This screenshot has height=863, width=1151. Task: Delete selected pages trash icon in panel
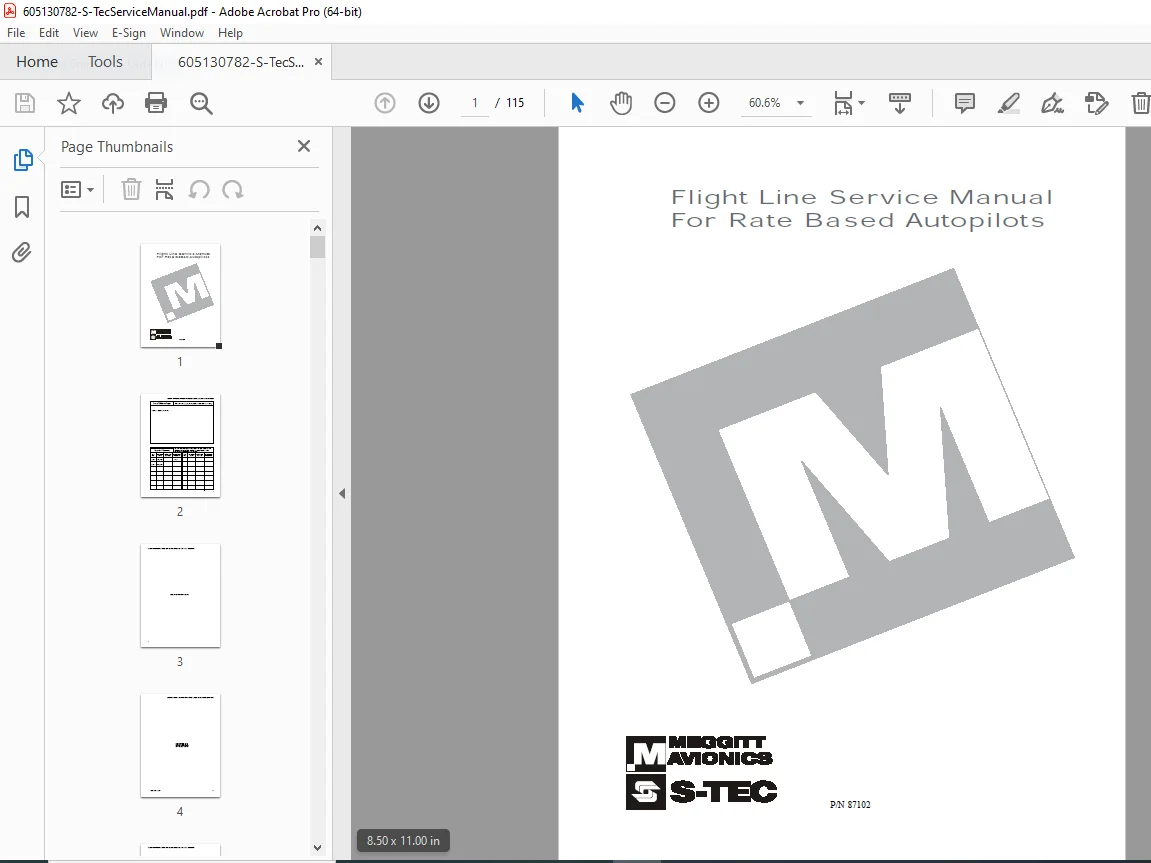tap(131, 189)
